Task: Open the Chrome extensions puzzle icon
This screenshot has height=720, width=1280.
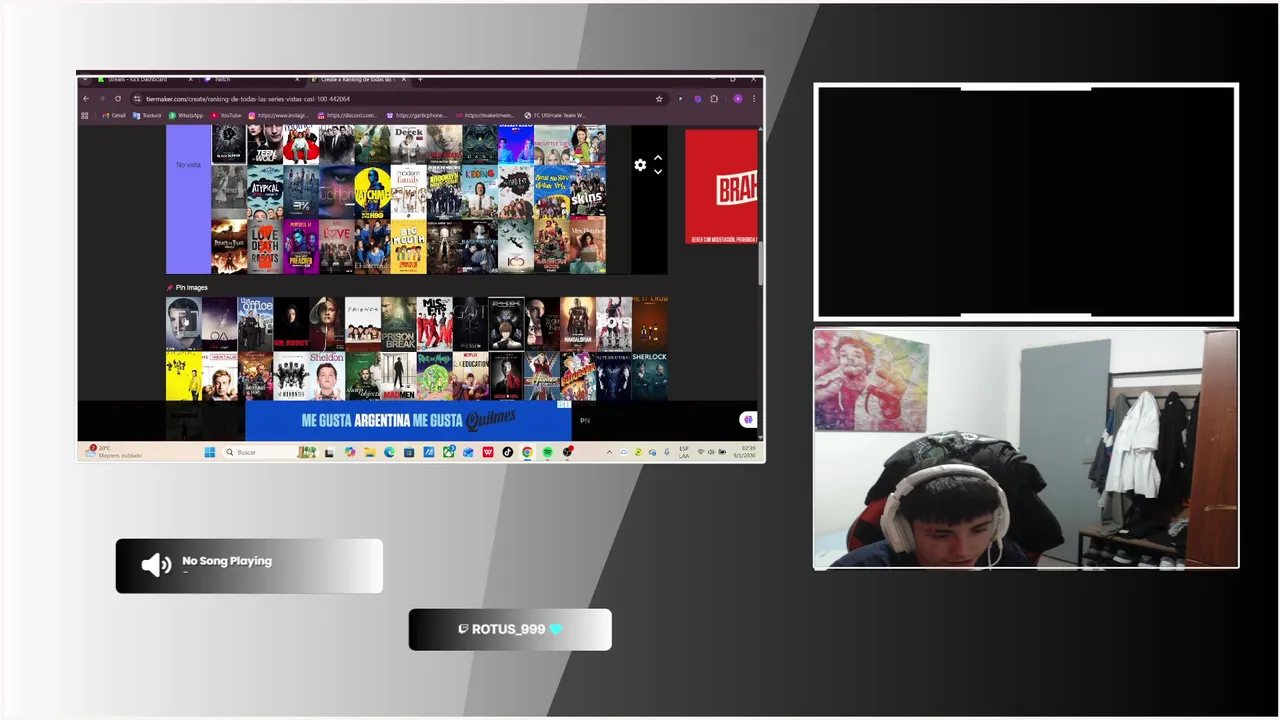Action: [x=714, y=99]
